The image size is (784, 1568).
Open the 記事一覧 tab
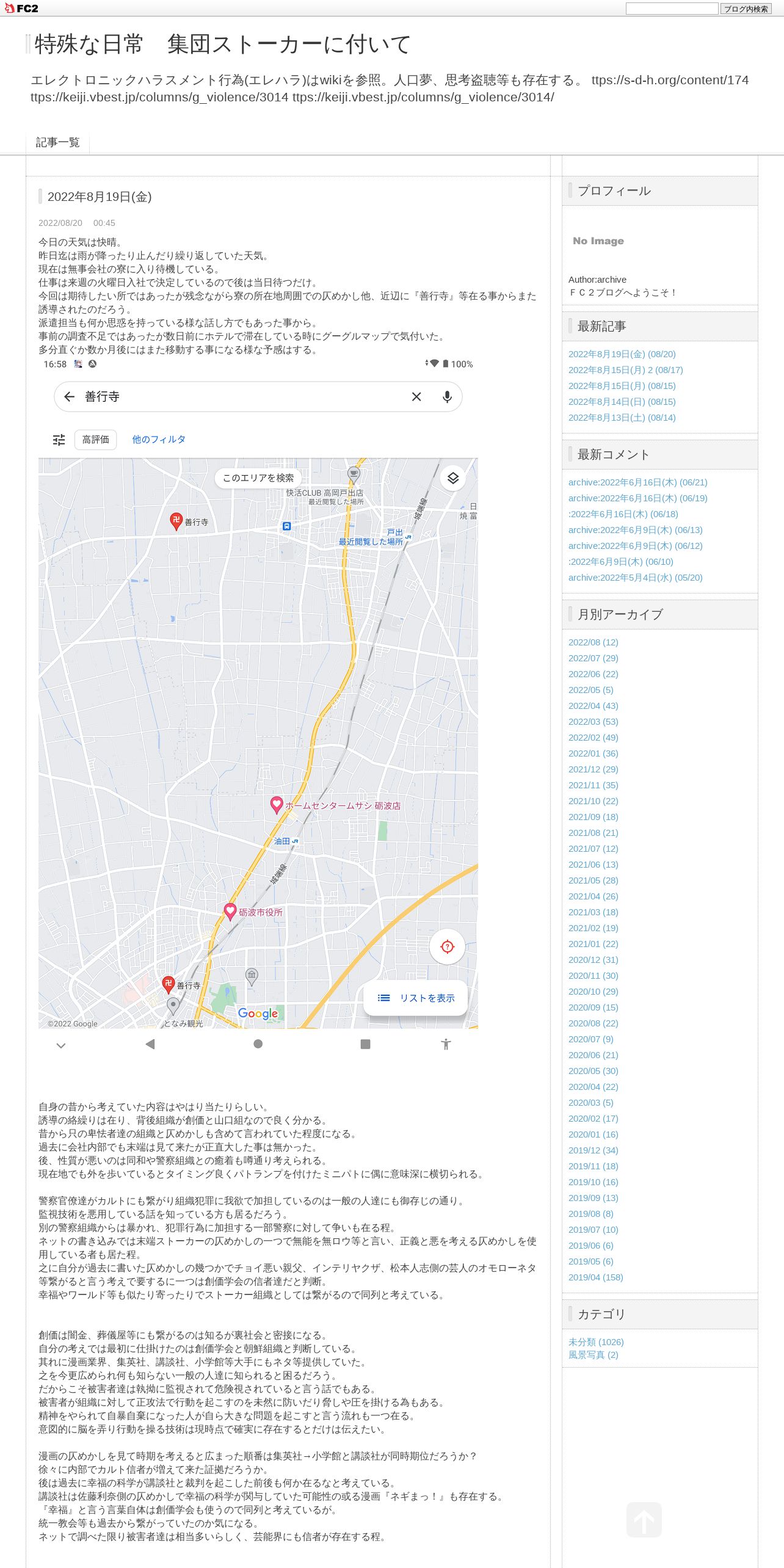coord(58,142)
